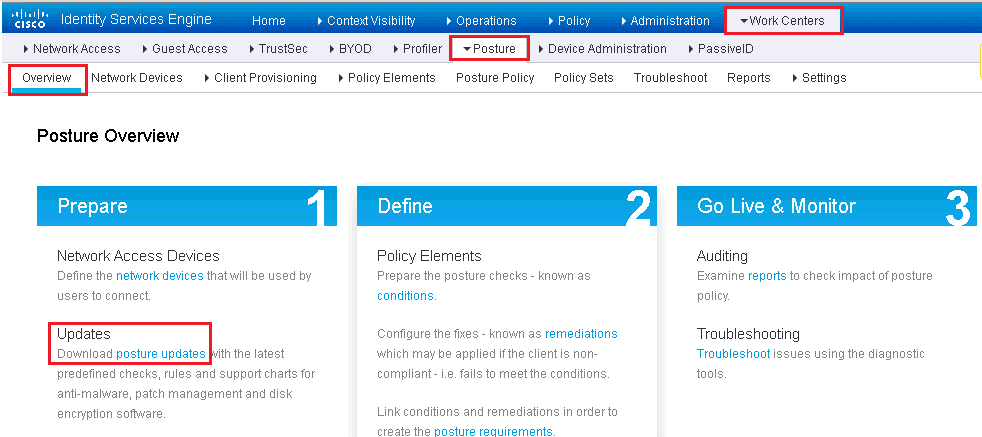This screenshot has width=982, height=437.
Task: Click the Updates heading text
Action: 84,334
